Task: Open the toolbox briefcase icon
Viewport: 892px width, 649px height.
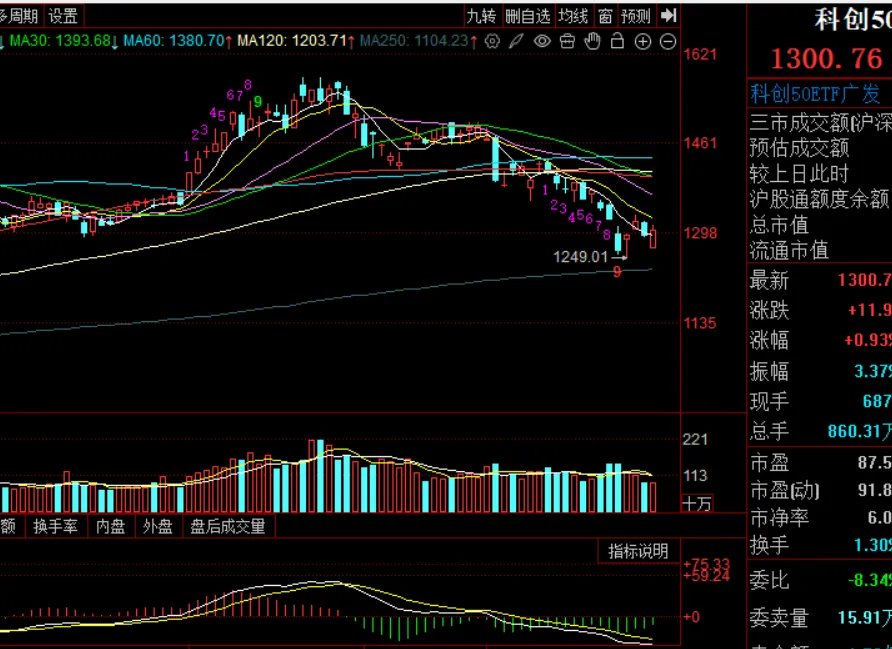Action: coord(567,41)
